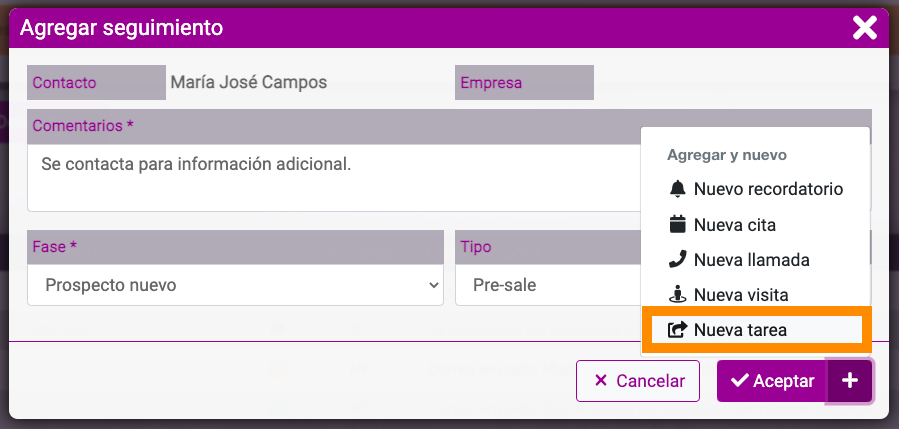Focus the Comentarios text area
The width and height of the screenshot is (899, 429).
[334, 178]
